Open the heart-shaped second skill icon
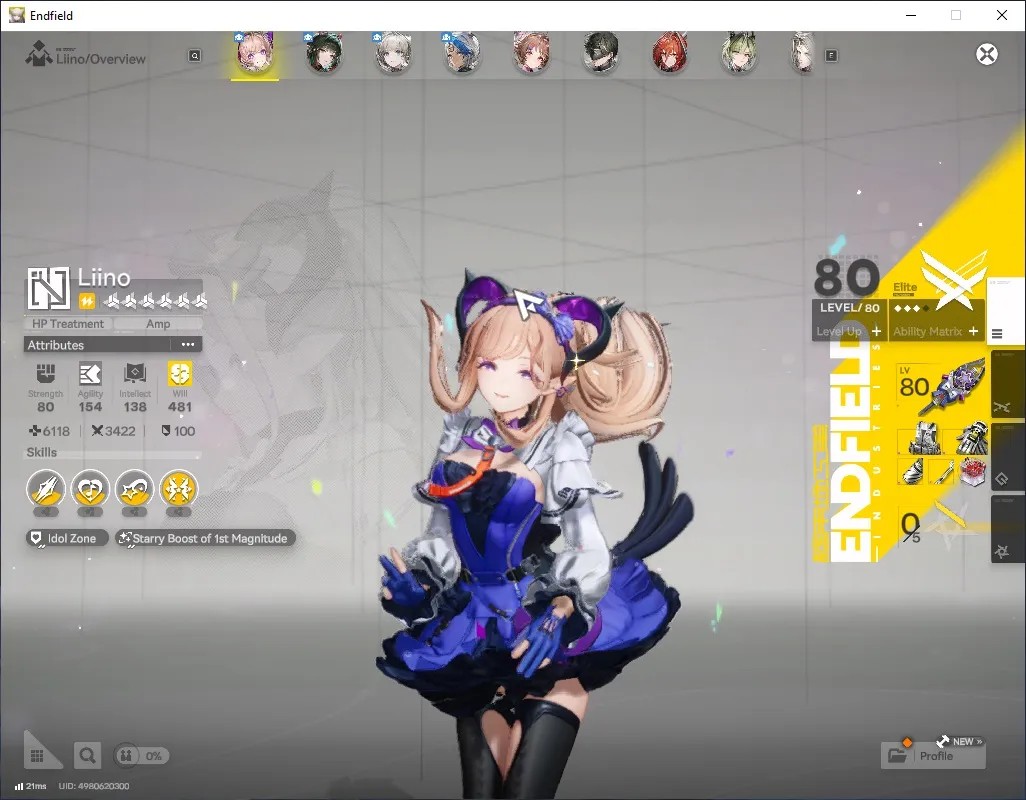Screen dimensions: 1026x800 pyautogui.click(x=90, y=489)
